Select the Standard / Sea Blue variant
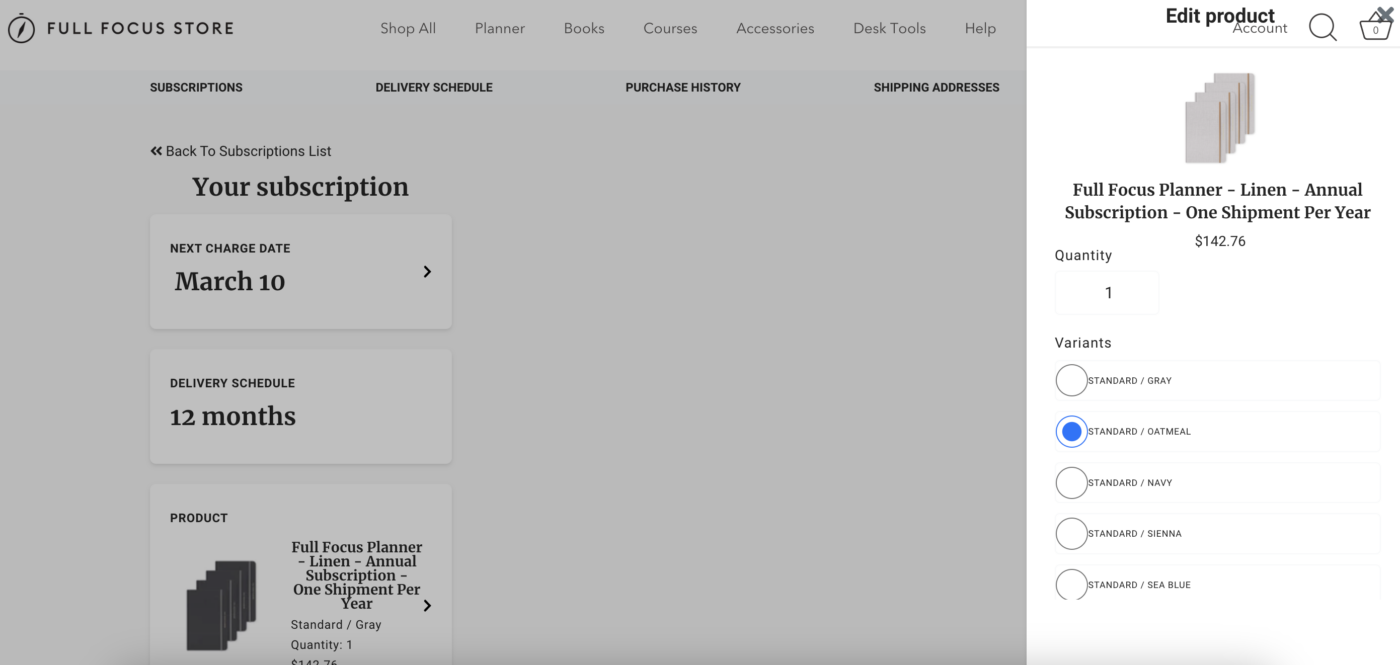Viewport: 1400px width, 665px height. (x=1071, y=584)
